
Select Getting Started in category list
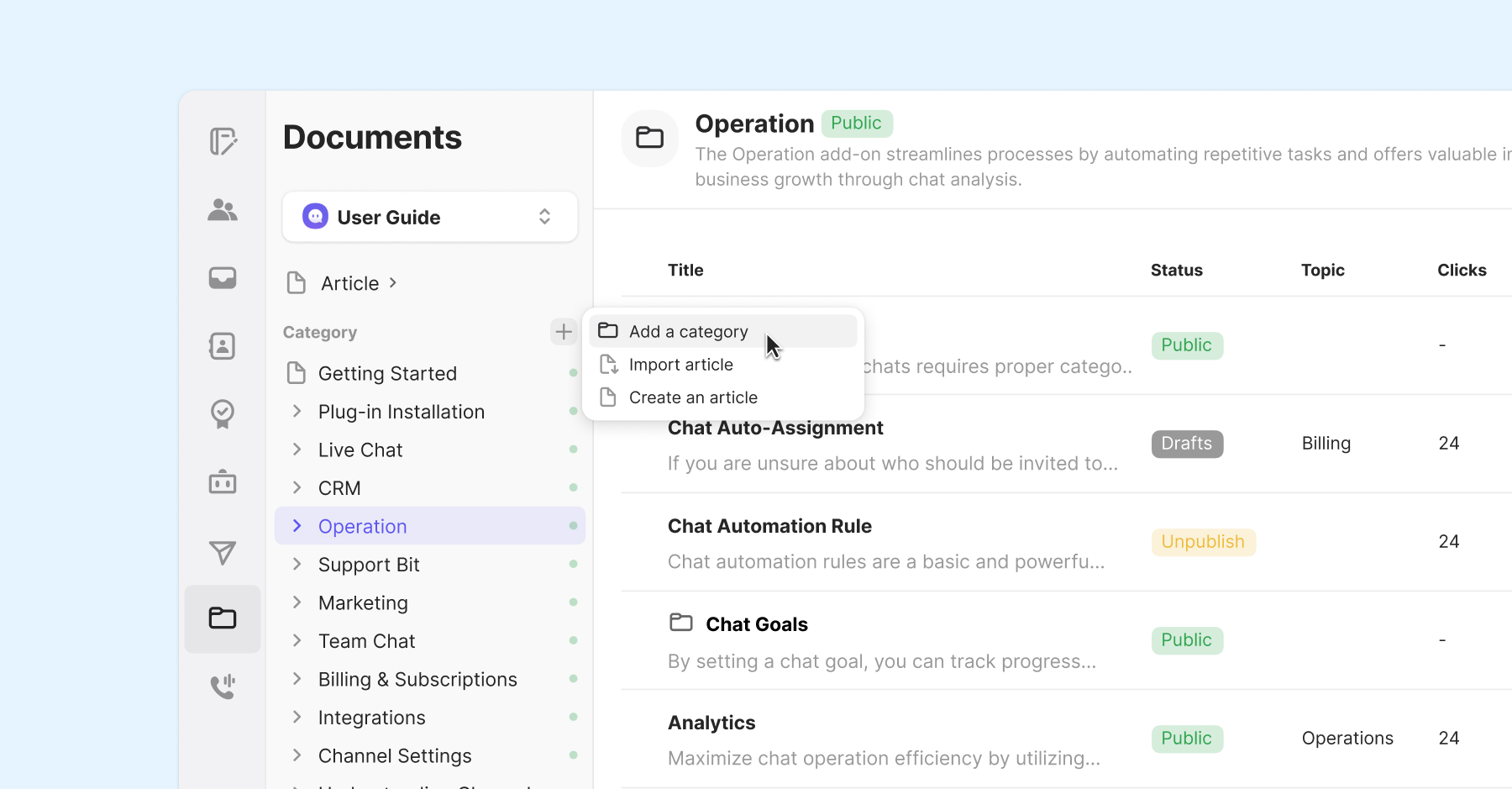point(387,373)
